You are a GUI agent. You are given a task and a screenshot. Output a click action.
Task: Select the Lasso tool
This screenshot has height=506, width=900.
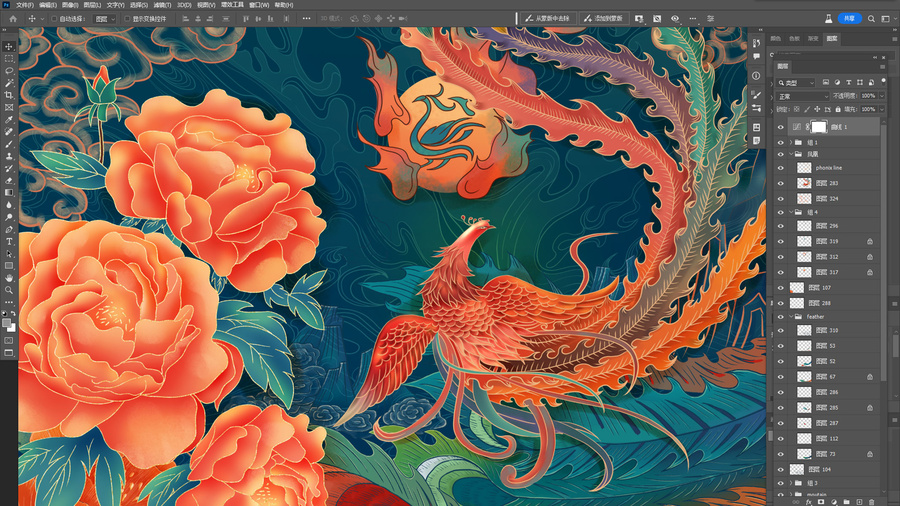[9, 71]
